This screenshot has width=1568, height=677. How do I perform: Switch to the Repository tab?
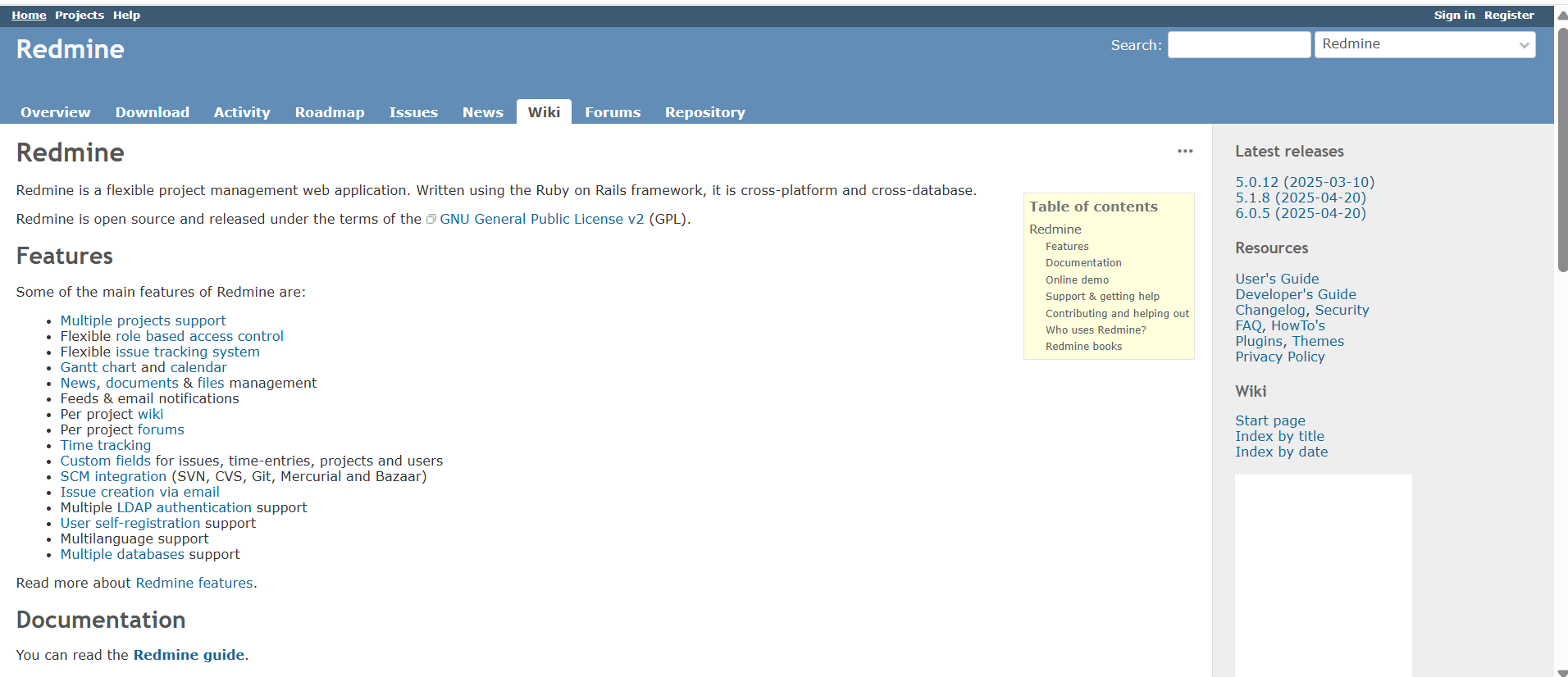705,112
